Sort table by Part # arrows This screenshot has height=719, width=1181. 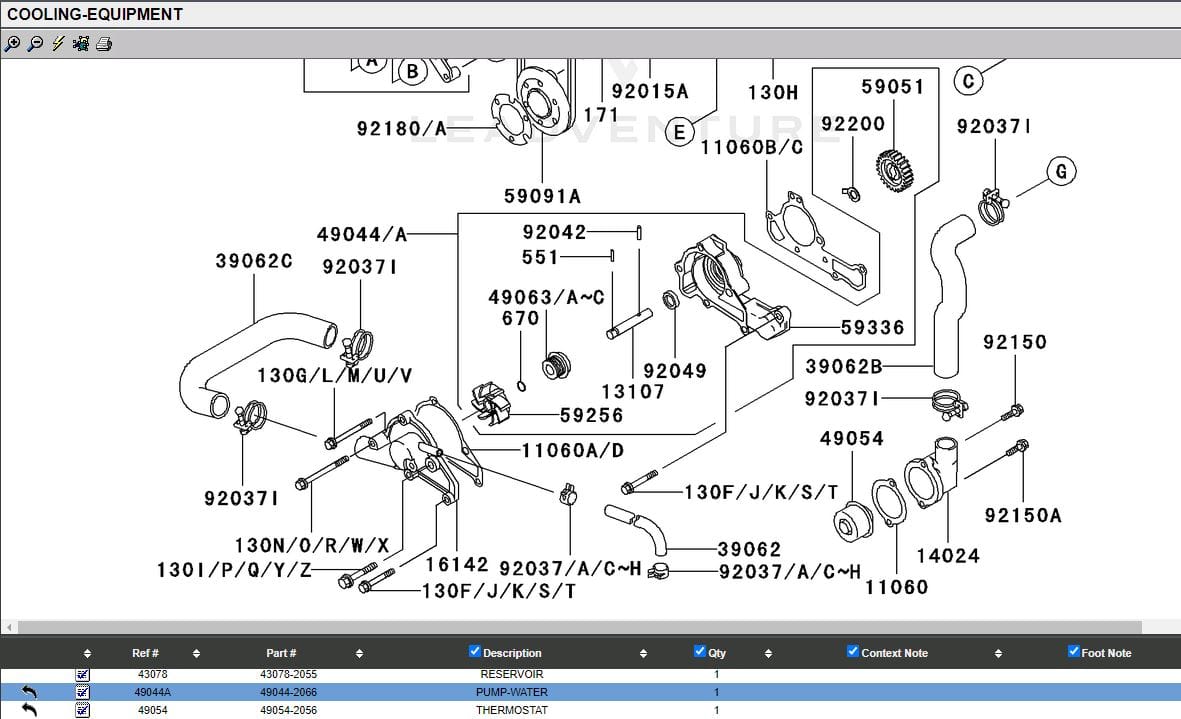(359, 654)
